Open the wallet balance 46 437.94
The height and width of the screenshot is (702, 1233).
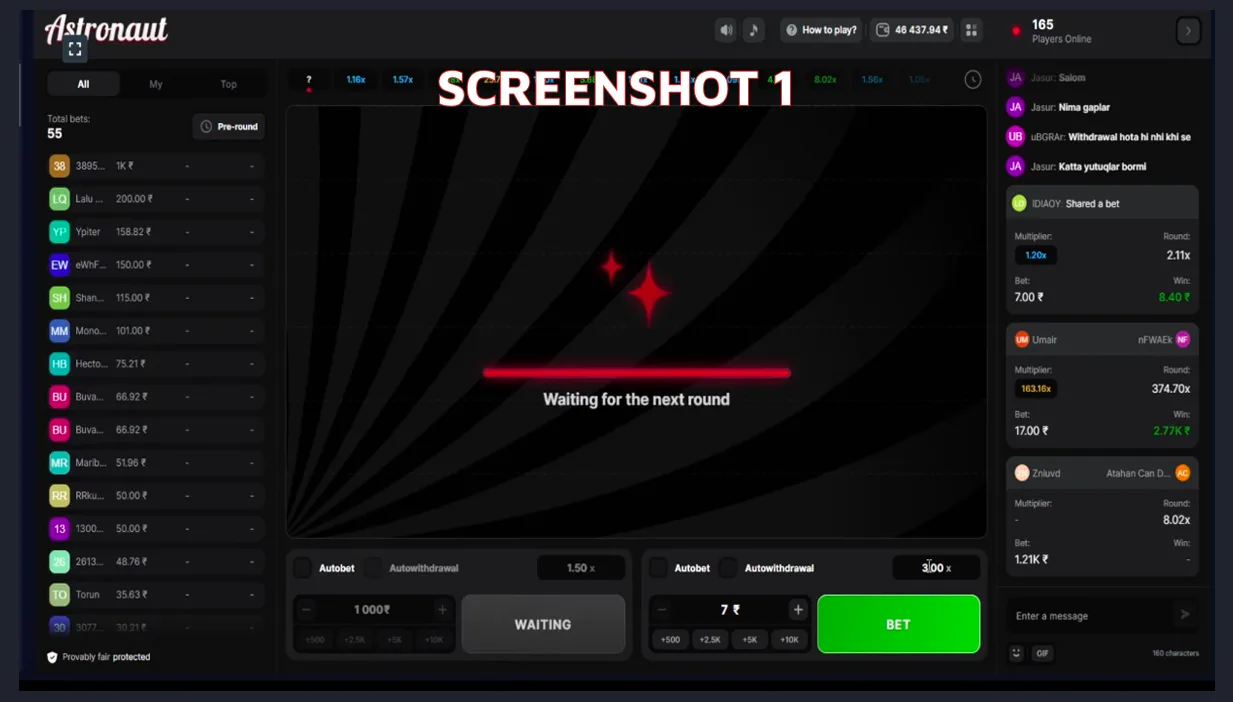point(911,30)
